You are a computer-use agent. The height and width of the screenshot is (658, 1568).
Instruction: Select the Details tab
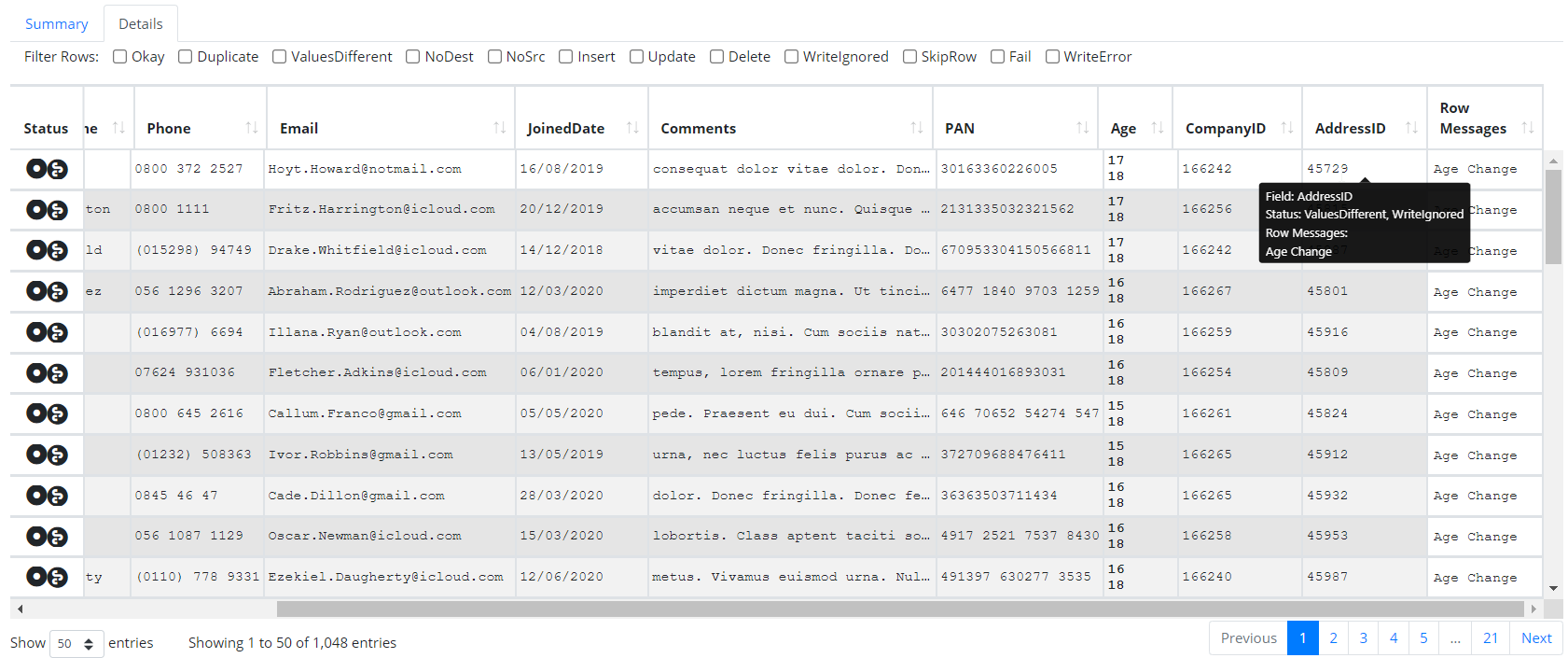tap(141, 24)
